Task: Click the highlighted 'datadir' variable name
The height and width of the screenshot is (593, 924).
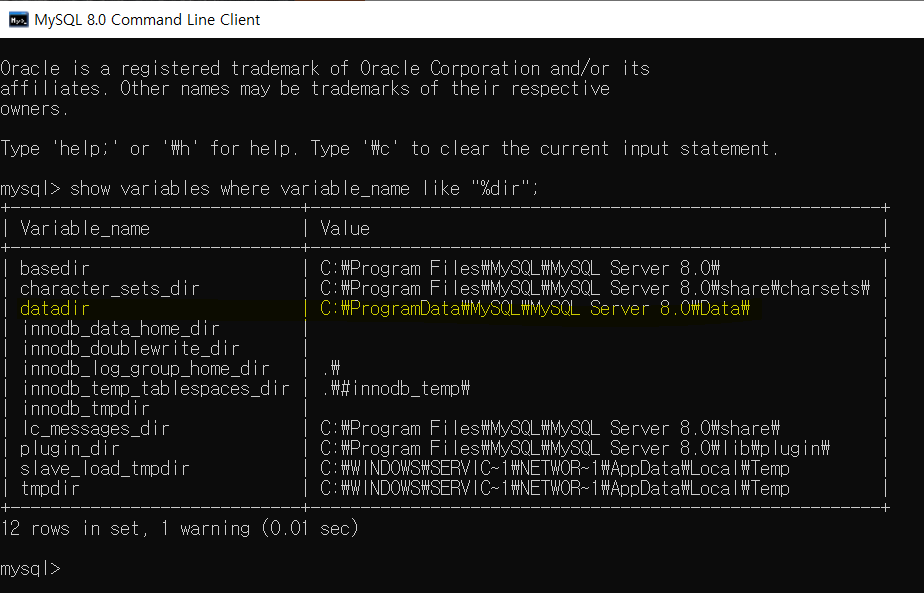Action: pos(54,309)
